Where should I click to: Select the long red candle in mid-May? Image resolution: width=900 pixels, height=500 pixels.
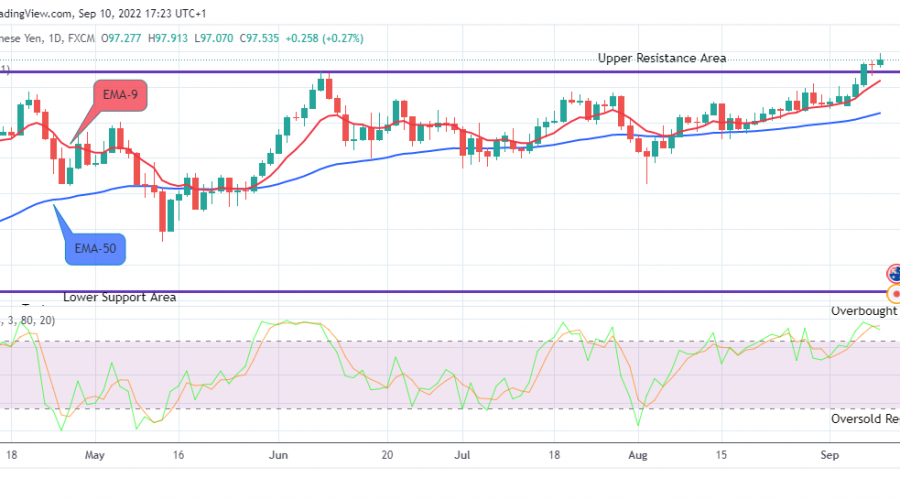[x=162, y=212]
